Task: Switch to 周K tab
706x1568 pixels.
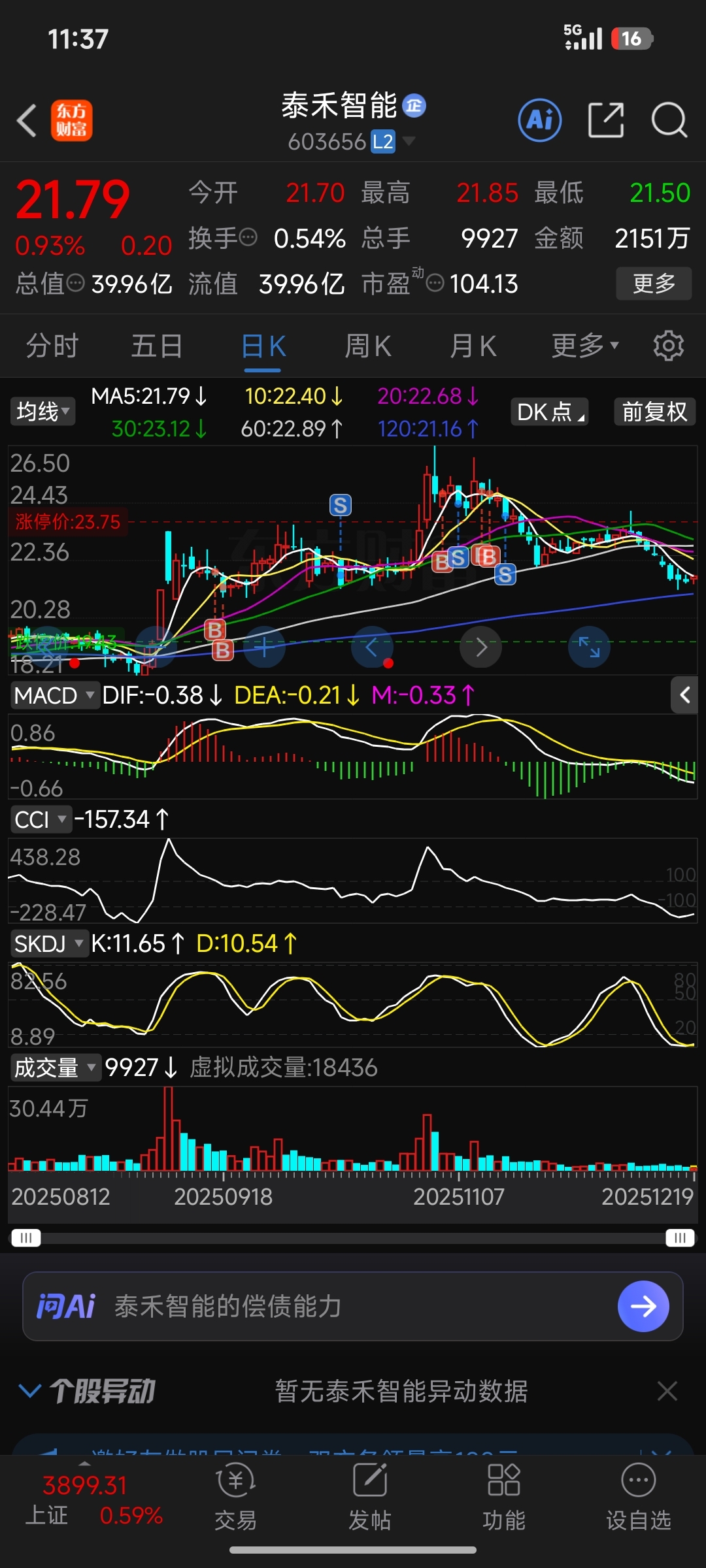Action: (x=367, y=346)
